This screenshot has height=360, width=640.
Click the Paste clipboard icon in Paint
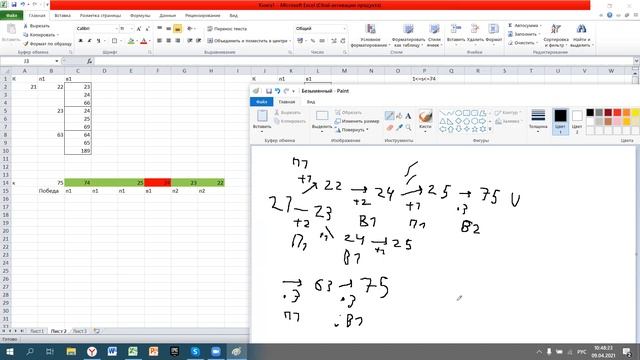click(262, 116)
